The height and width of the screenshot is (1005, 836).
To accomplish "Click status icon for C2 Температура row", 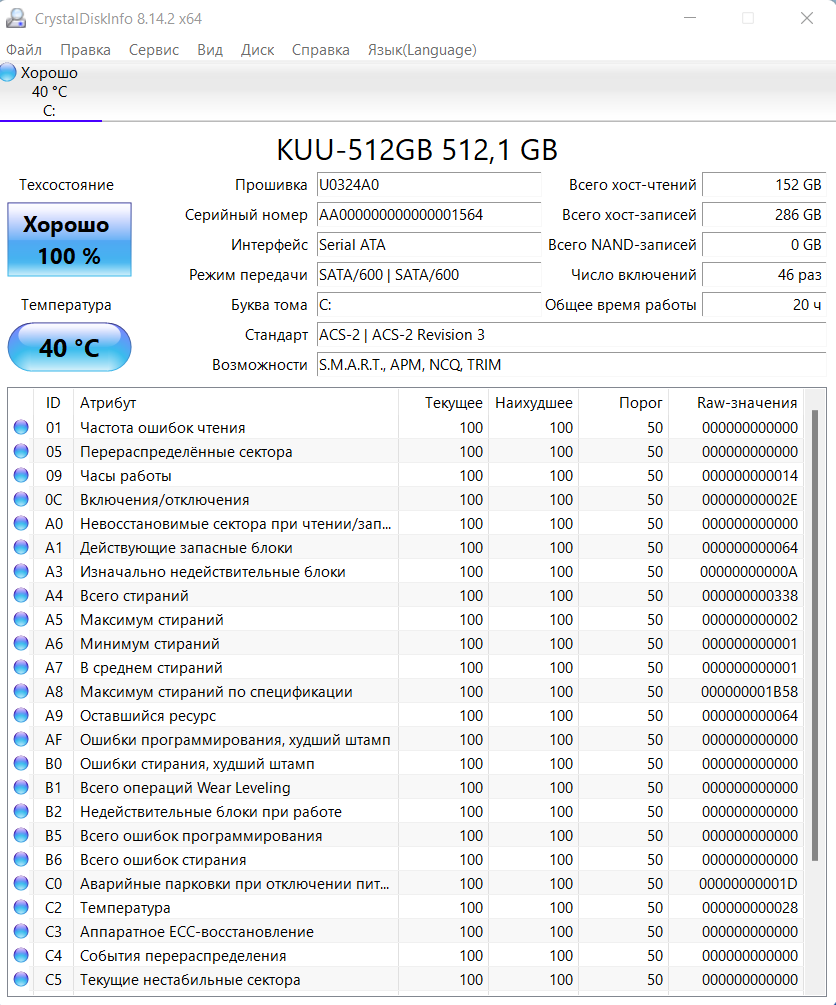I will 21,907.
